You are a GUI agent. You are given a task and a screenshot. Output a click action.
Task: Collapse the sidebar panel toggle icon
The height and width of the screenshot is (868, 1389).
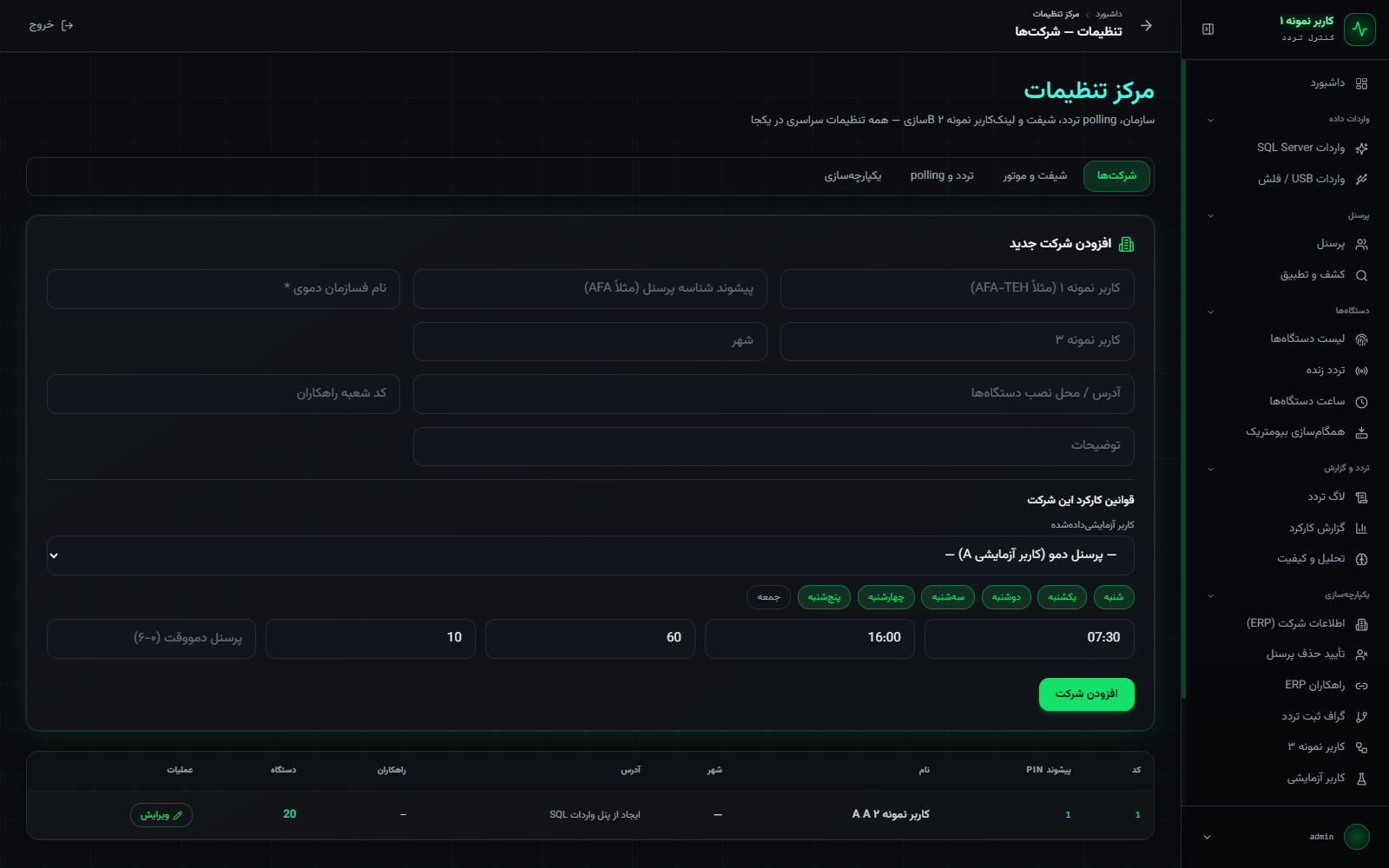pos(1208,30)
